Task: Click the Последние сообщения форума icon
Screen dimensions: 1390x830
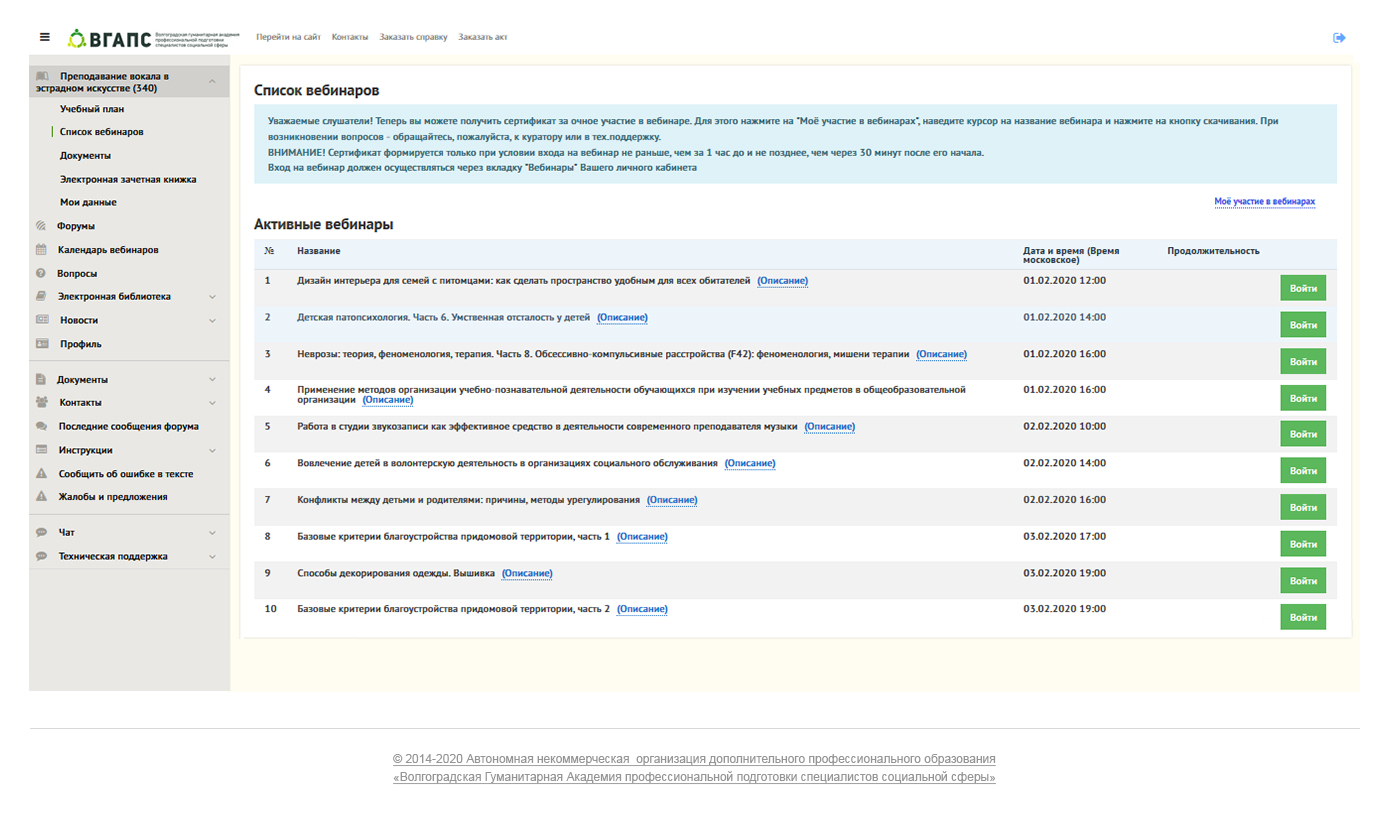Action: tap(42, 426)
